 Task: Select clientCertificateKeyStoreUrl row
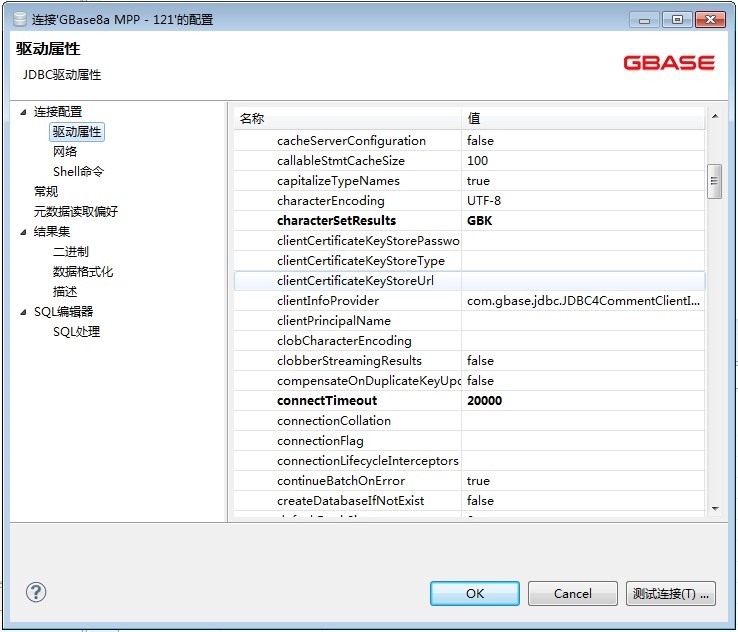tap(469, 281)
